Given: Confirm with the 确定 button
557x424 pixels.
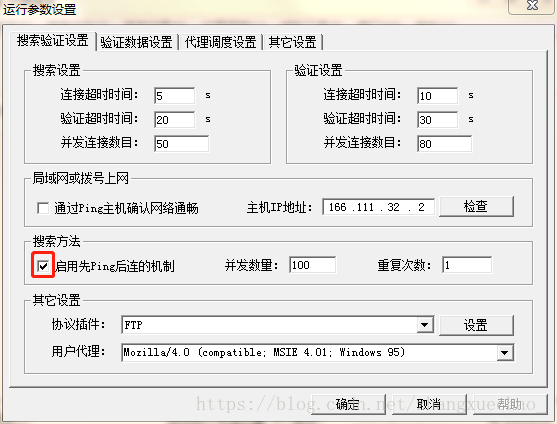Looking at the screenshot, I should click(x=348, y=404).
